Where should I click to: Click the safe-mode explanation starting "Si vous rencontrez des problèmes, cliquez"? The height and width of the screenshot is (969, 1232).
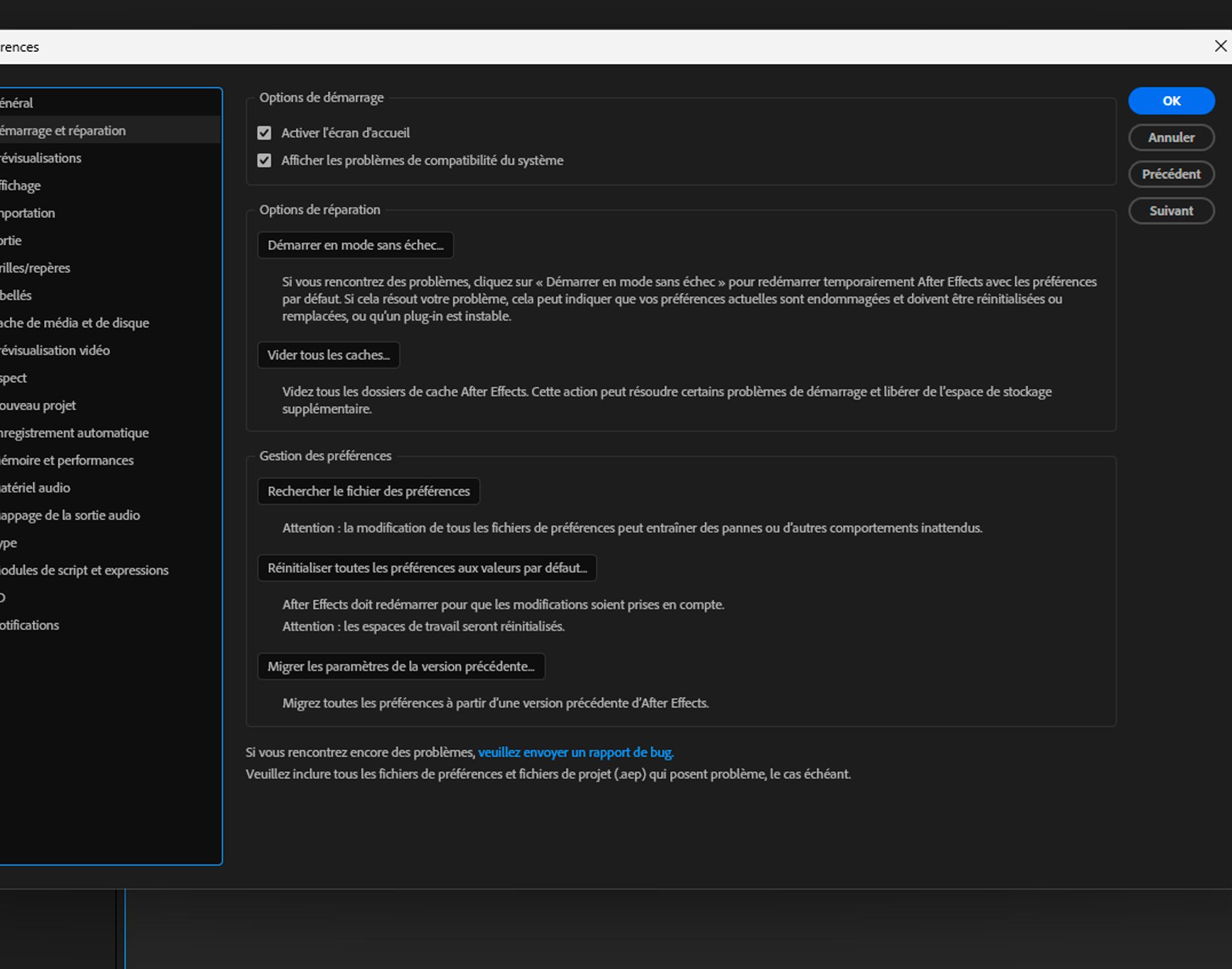pos(690,299)
